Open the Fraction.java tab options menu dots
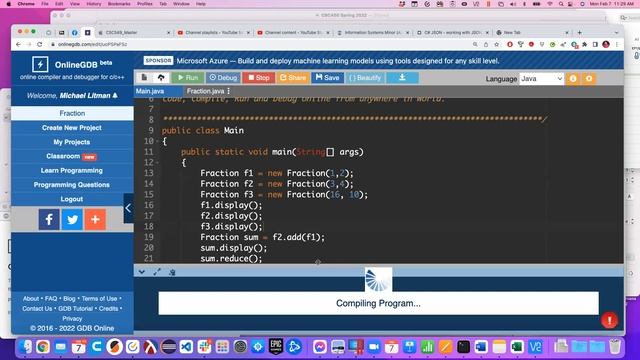640x360 pixels. pos(229,91)
